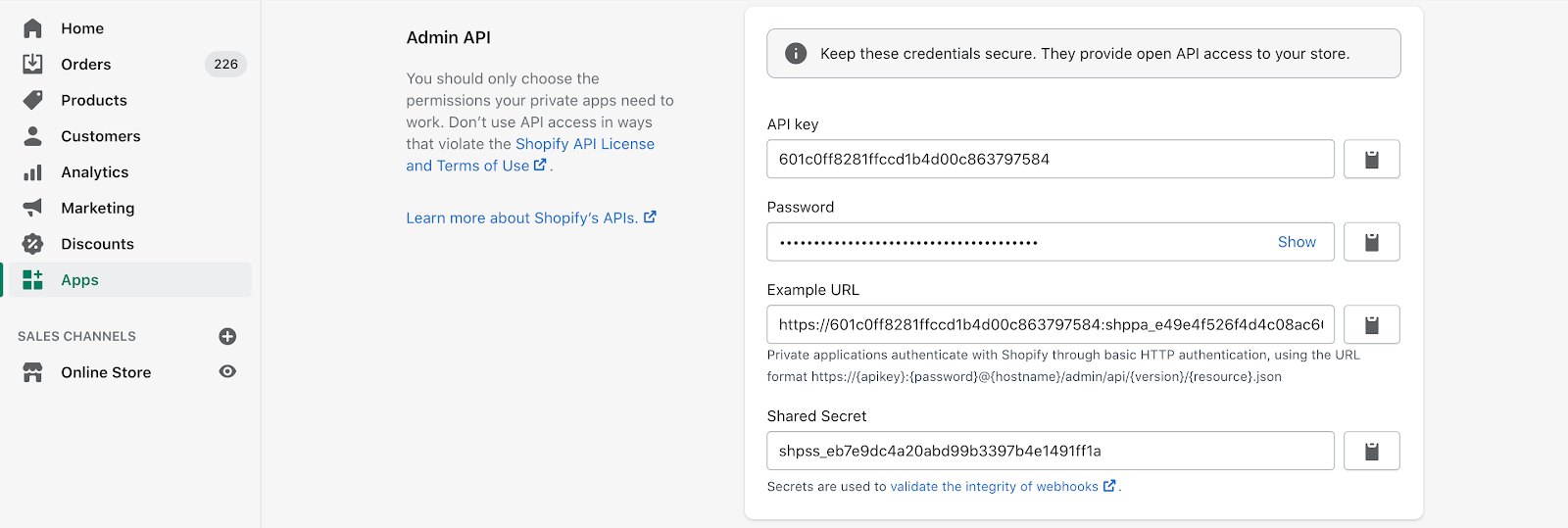Click inside the API key field

coord(1049,159)
